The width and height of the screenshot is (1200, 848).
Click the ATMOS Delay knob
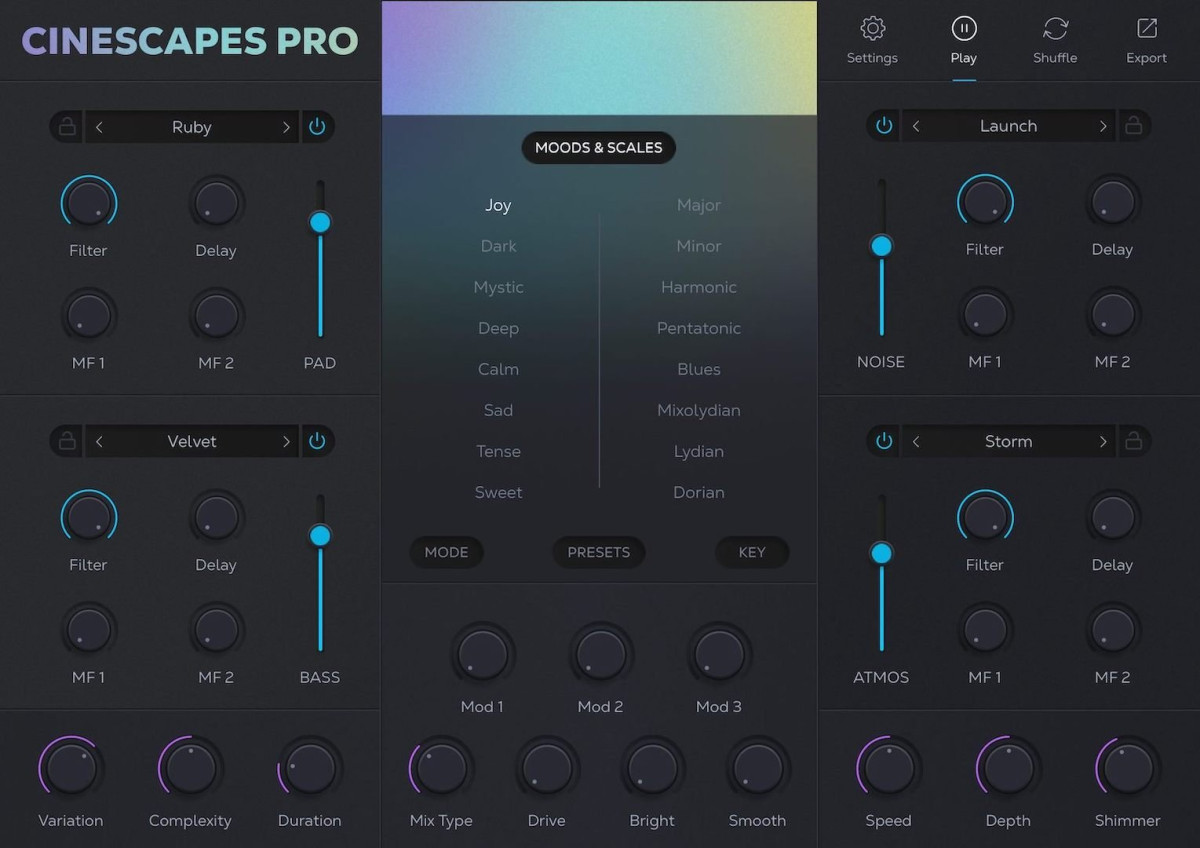point(1112,518)
